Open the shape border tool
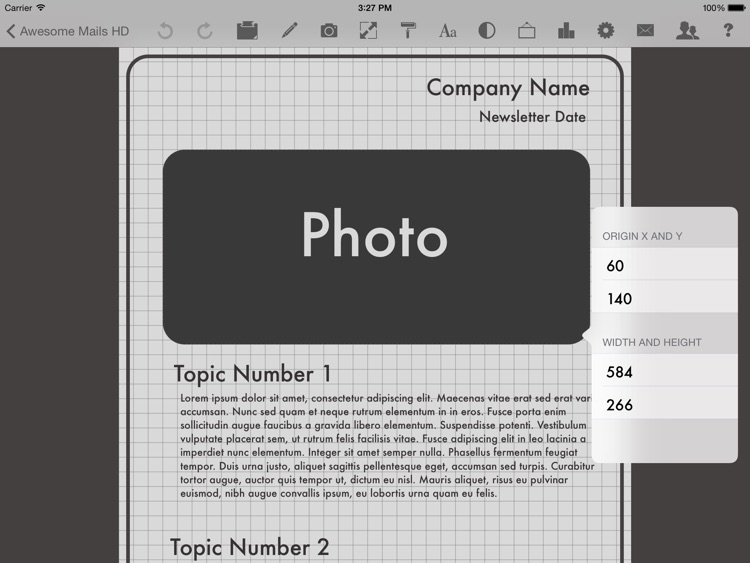 pyautogui.click(x=527, y=31)
